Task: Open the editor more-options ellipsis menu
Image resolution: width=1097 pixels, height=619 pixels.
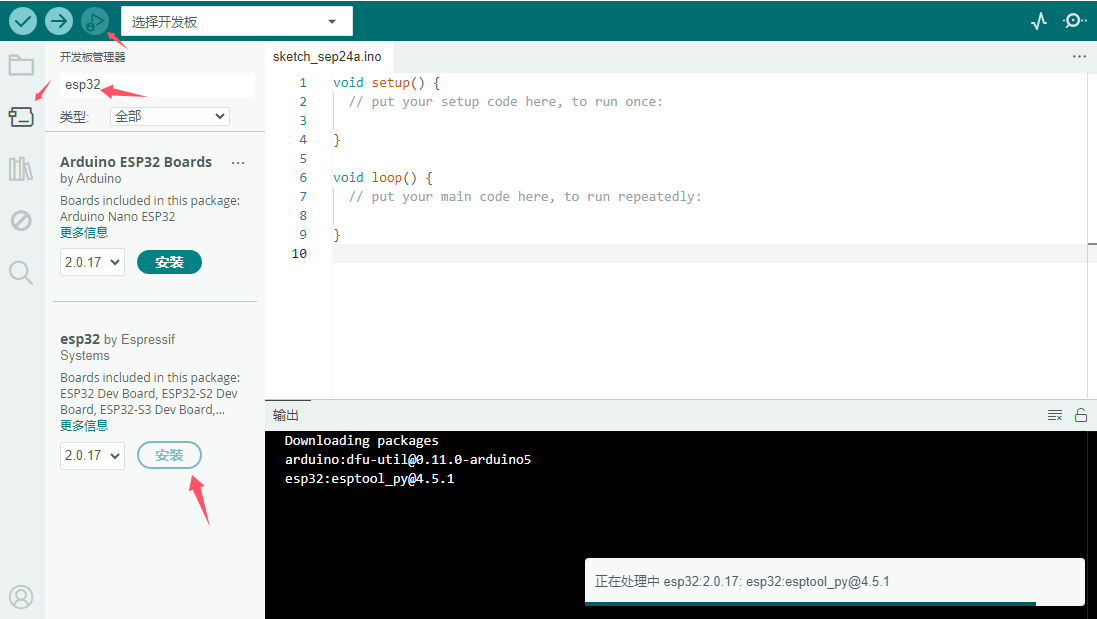Action: tap(1079, 57)
